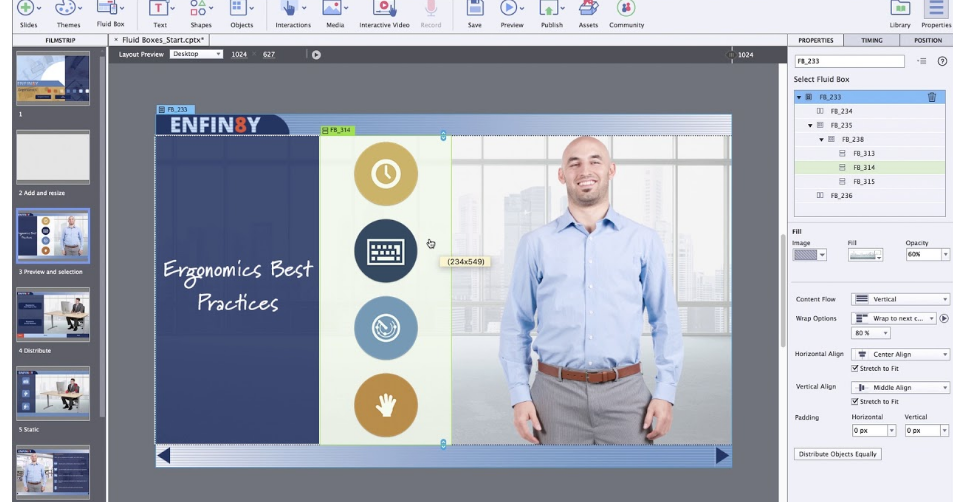Image resolution: width=953 pixels, height=502 pixels.
Task: Open the Interactions toolbar button
Action: coord(292,13)
